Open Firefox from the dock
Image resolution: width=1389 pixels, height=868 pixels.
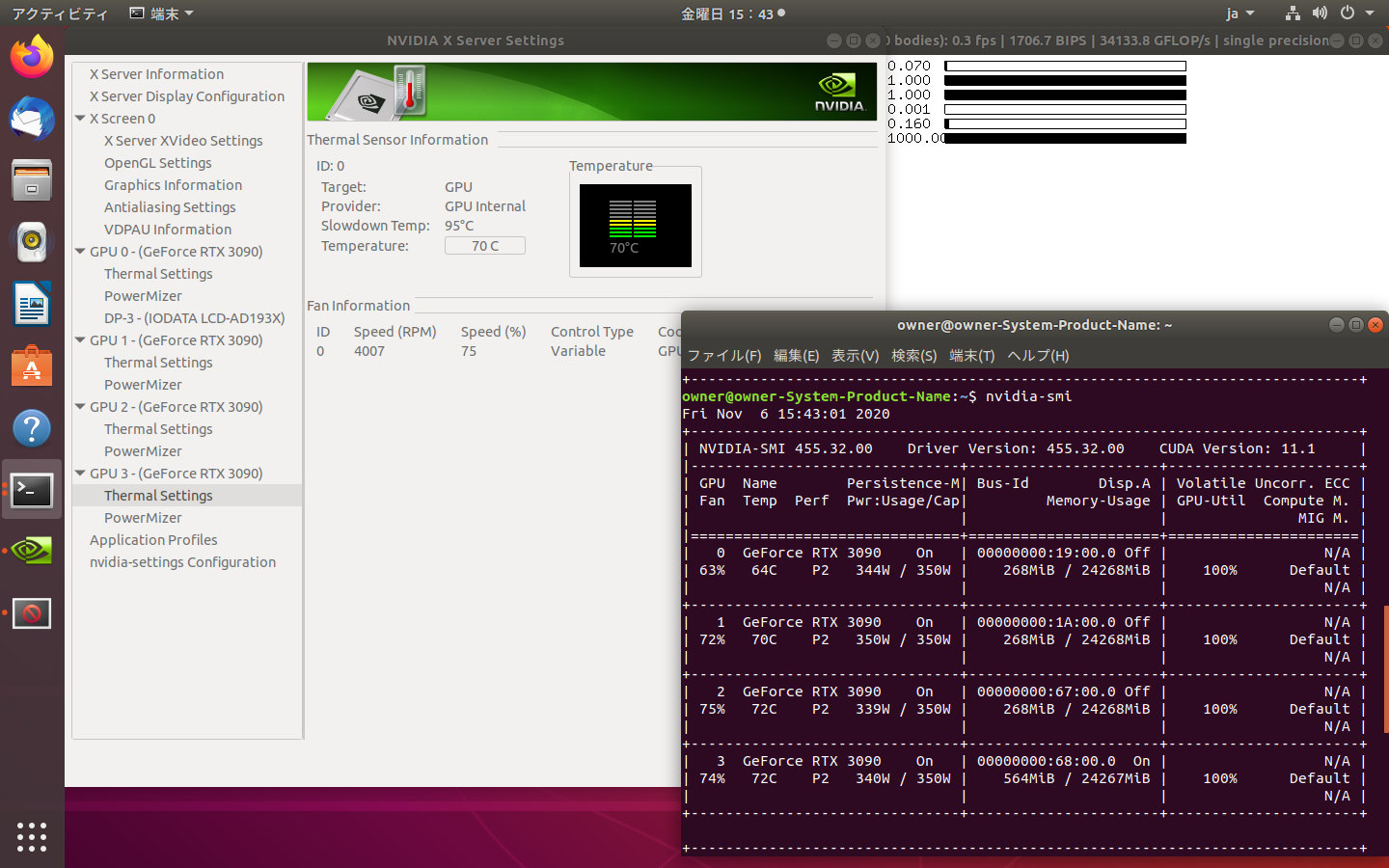coord(32,57)
